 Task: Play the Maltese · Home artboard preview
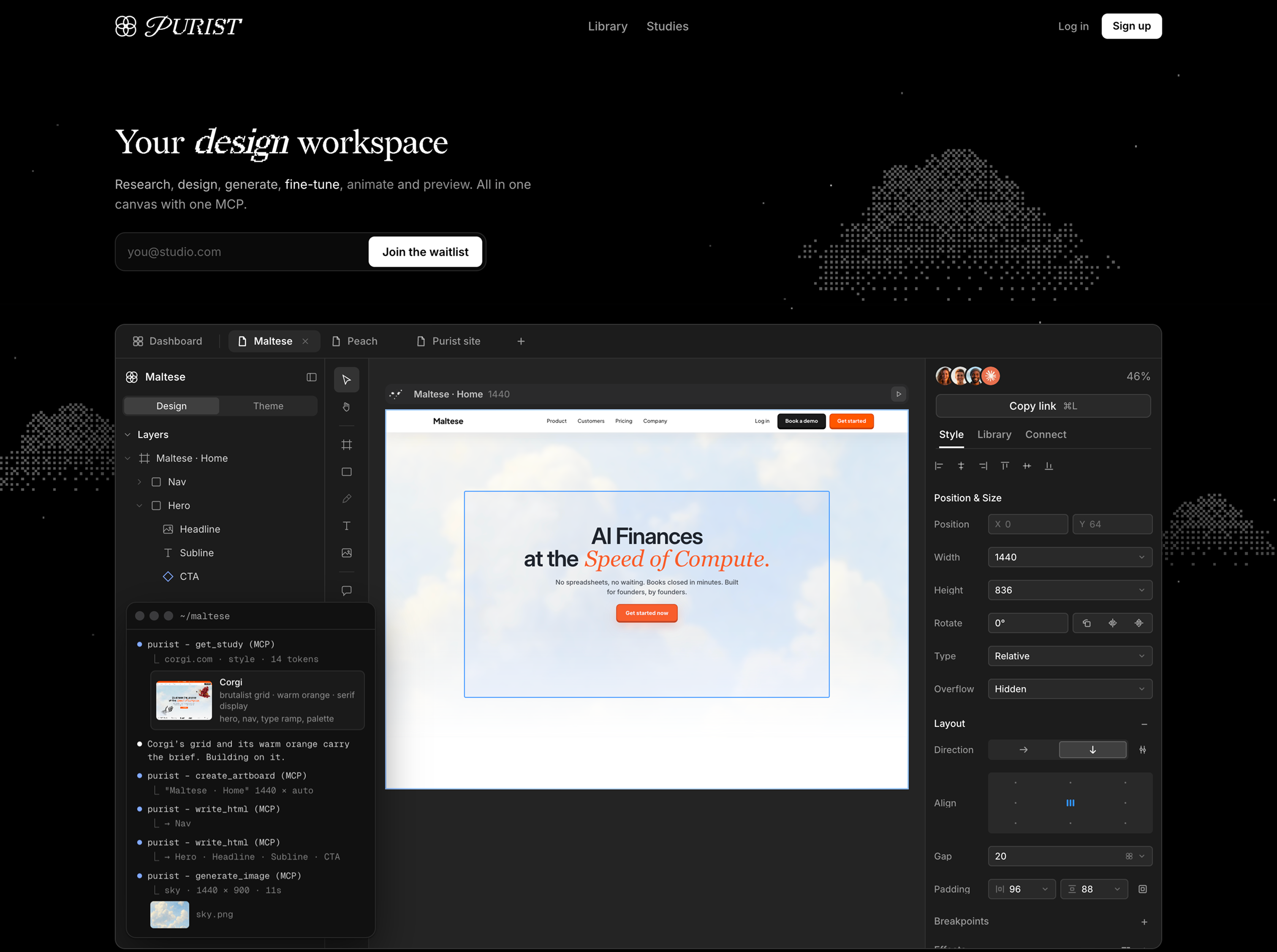pyautogui.click(x=898, y=394)
